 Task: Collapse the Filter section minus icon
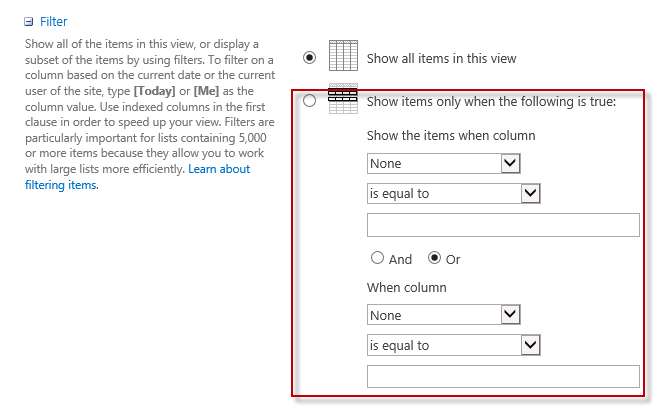pyautogui.click(x=28, y=22)
